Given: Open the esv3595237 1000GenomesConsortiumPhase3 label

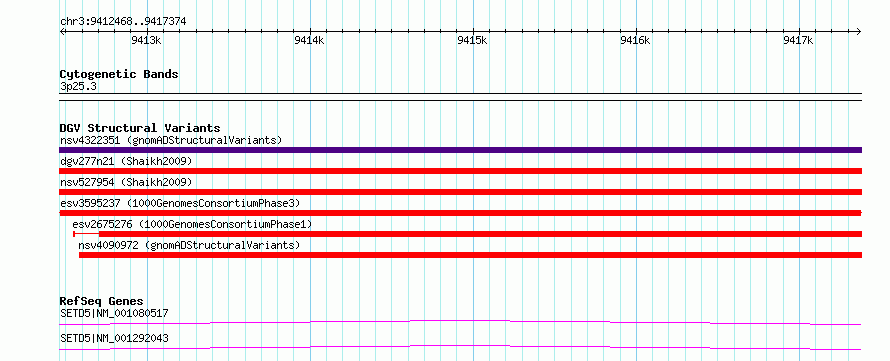Looking at the screenshot, I should click(180, 203).
